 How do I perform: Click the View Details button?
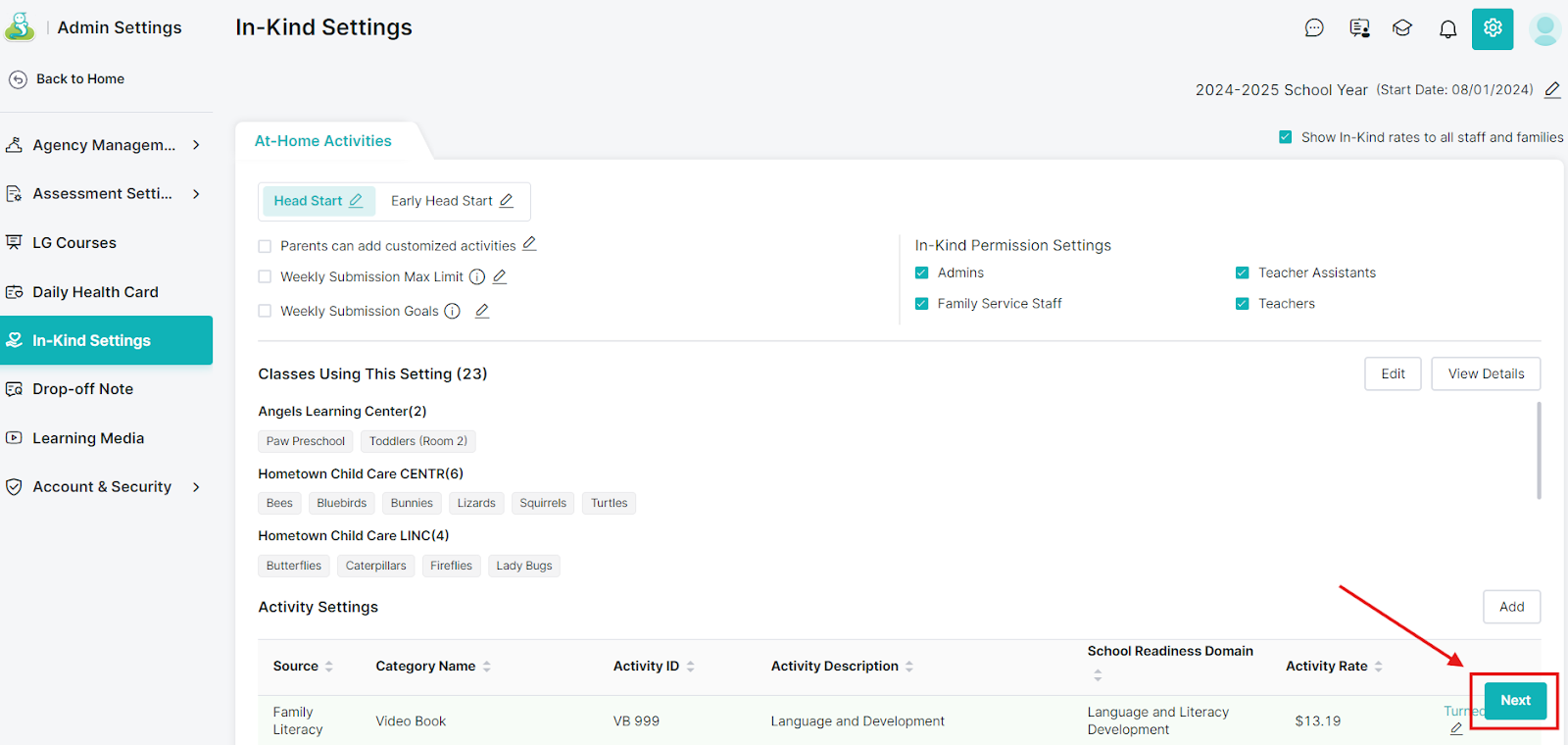1485,373
